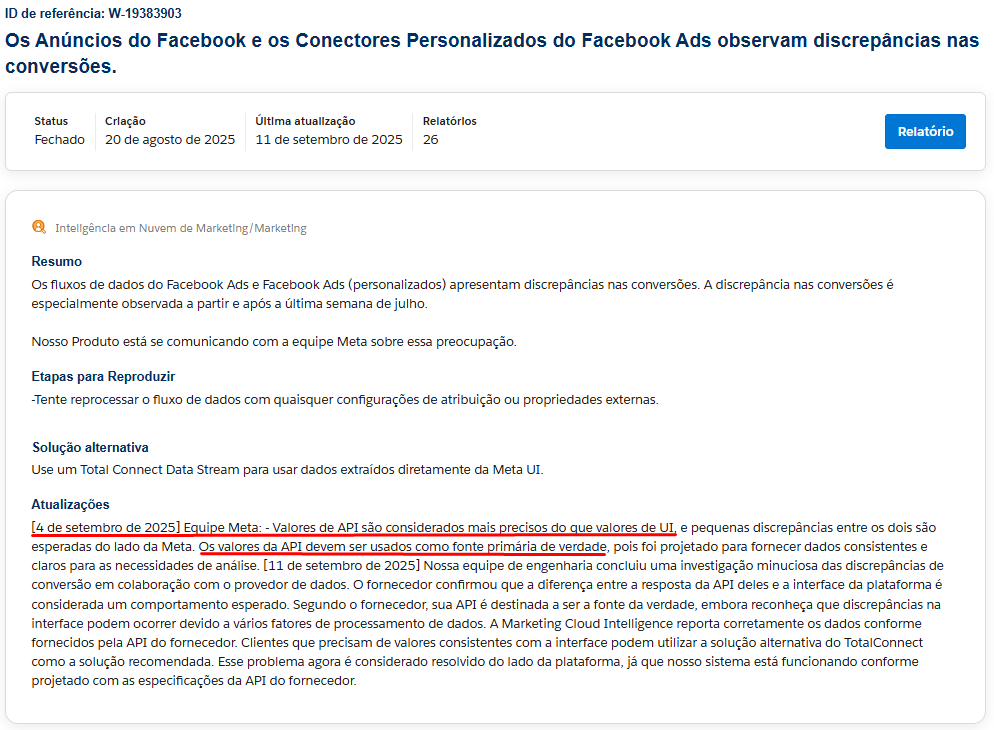Select the Fechado status value

coord(60,140)
